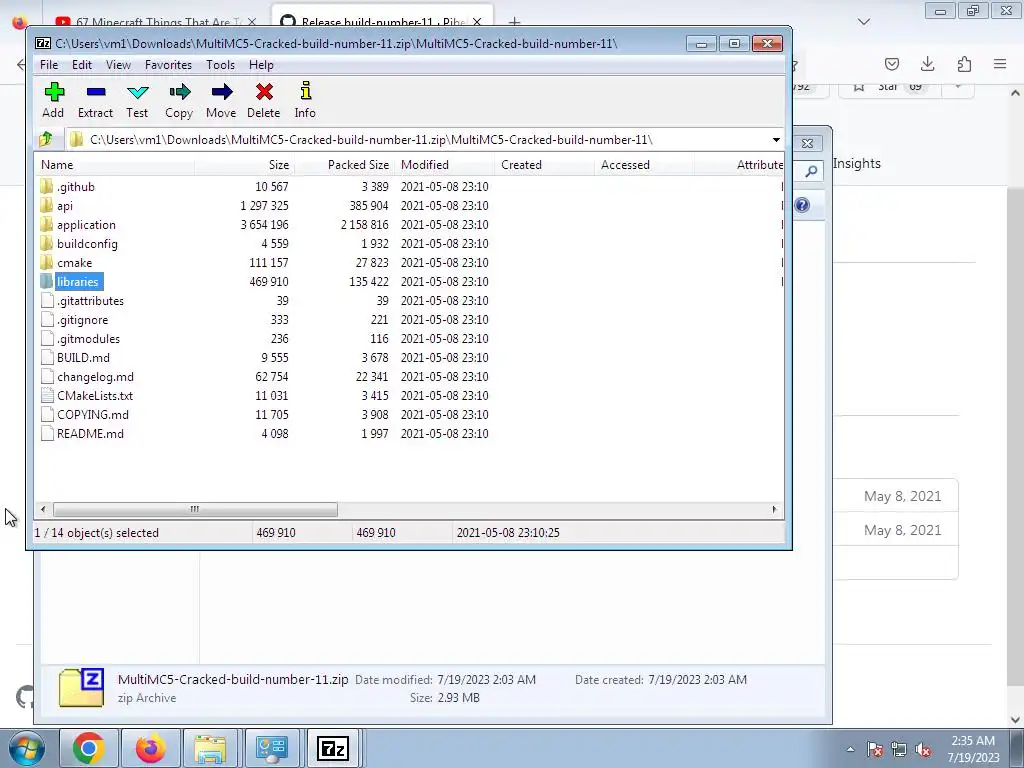Open Firefox from the taskbar
1024x768 pixels.
pyautogui.click(x=150, y=748)
